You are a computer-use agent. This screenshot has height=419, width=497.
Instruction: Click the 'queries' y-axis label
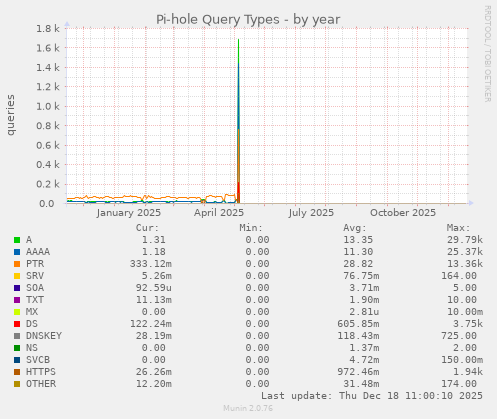[11, 115]
